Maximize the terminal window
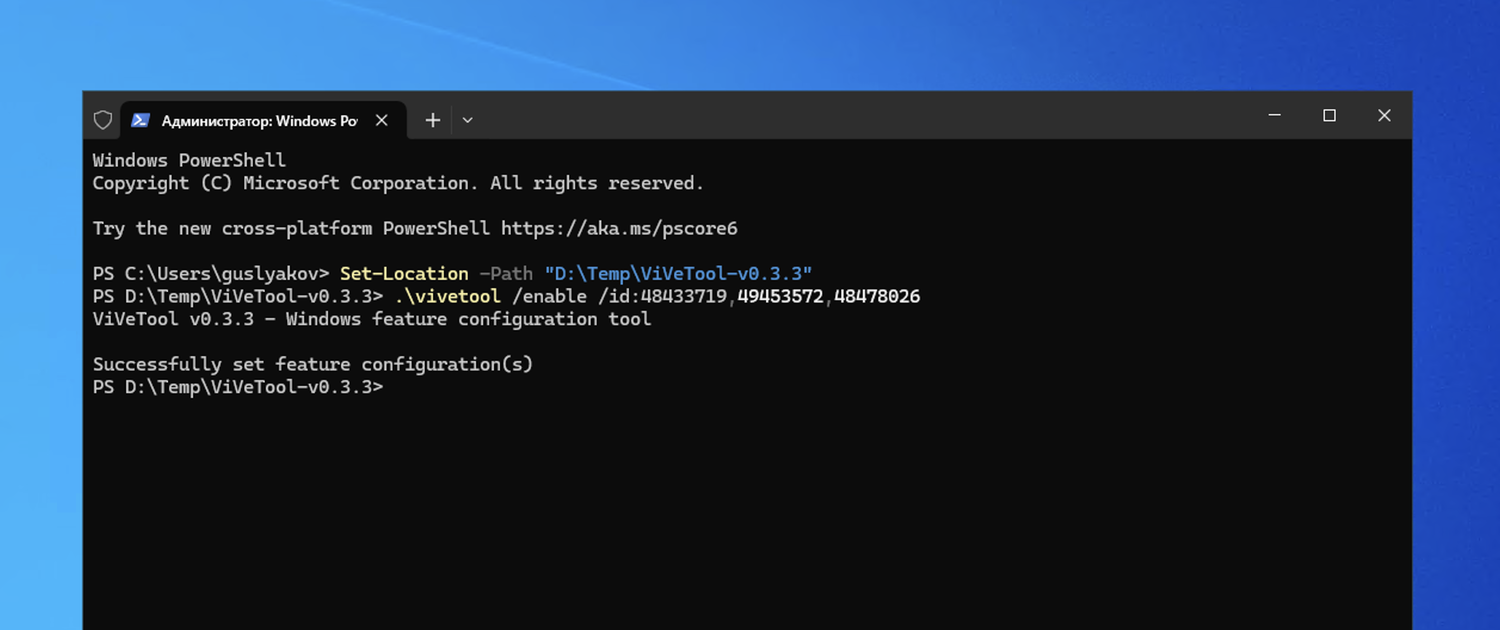The width and height of the screenshot is (1500, 630). pos(1329,116)
